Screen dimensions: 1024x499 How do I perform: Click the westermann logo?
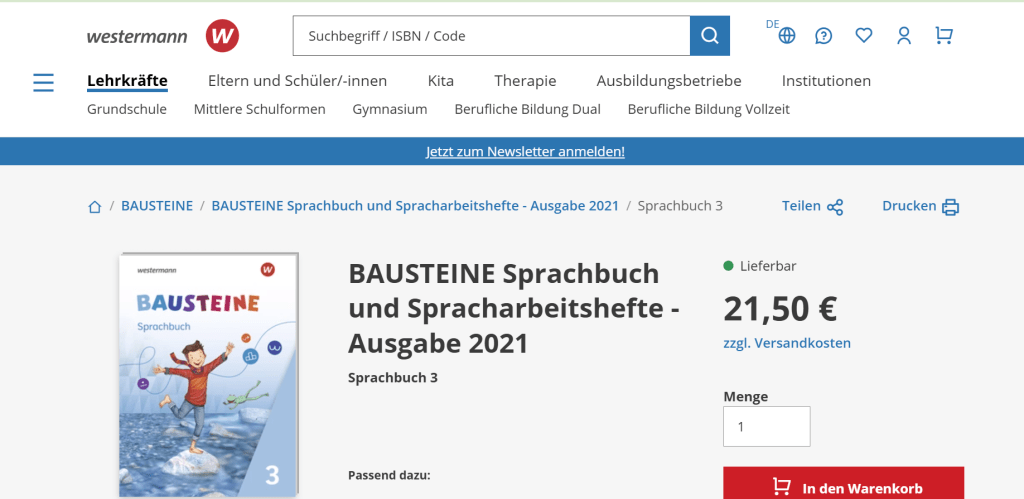pyautogui.click(x=163, y=36)
